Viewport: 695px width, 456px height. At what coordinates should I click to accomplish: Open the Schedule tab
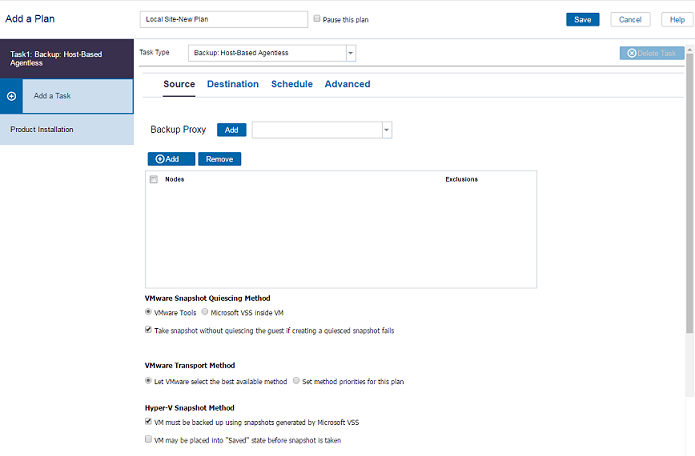tap(291, 84)
